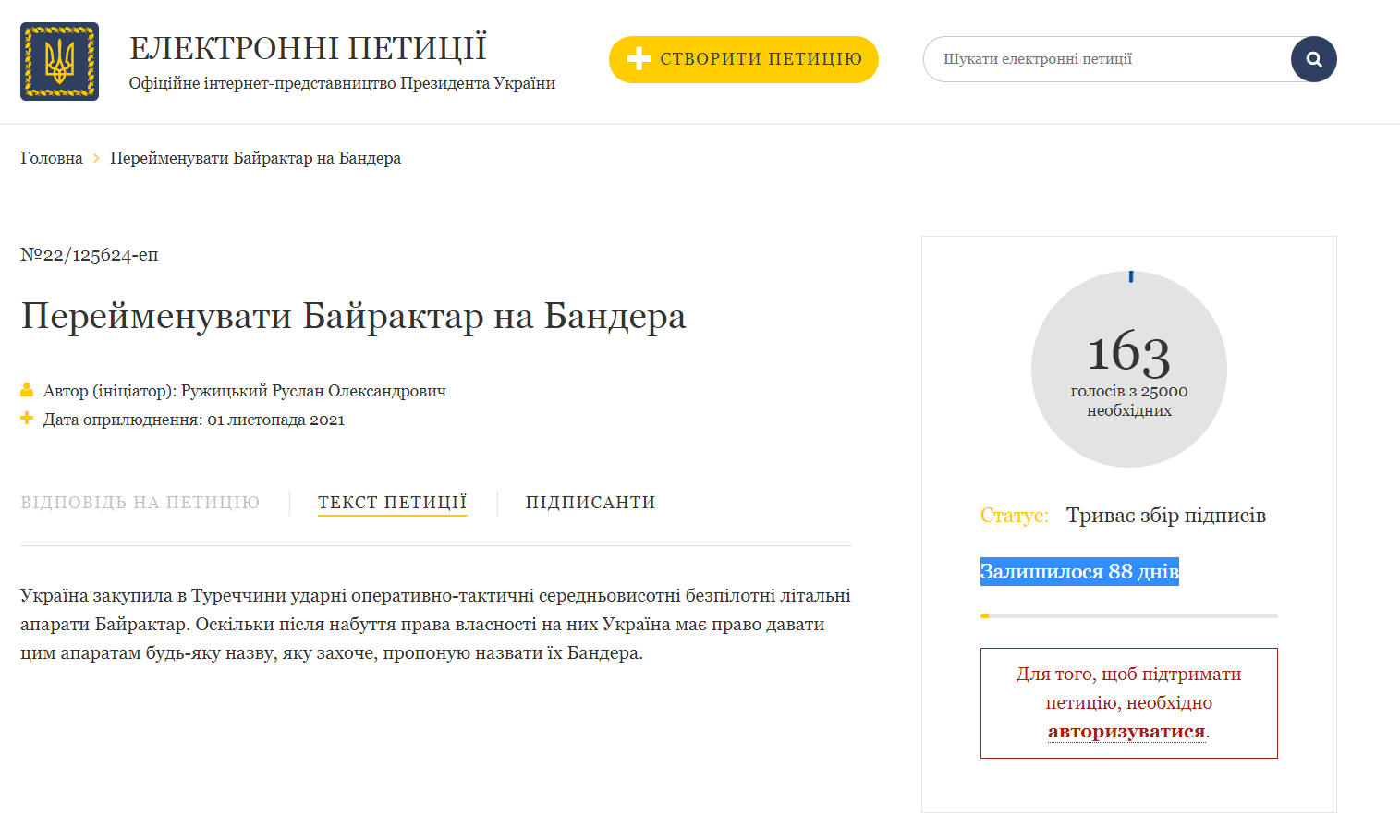
Task: Click highlighted text Залишилося 88 днів
Action: pyautogui.click(x=1078, y=571)
